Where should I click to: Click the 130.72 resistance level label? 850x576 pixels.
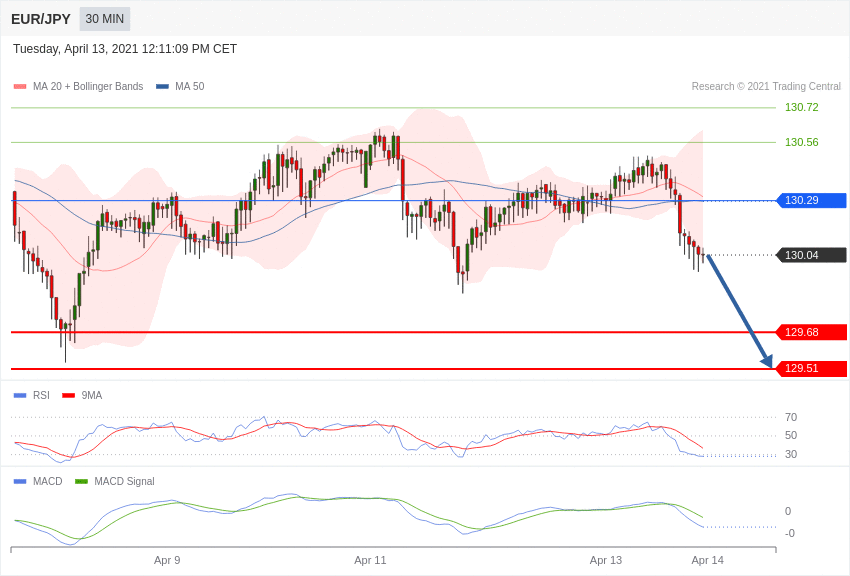(x=802, y=107)
